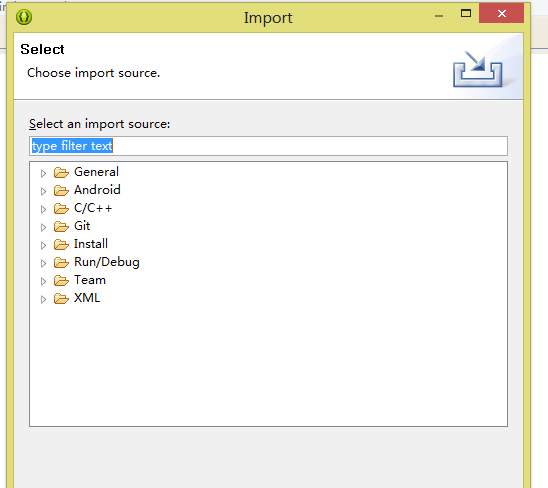Screen dimensions: 548x488
Task: Expand the Git tree node arrow
Action: click(43, 227)
